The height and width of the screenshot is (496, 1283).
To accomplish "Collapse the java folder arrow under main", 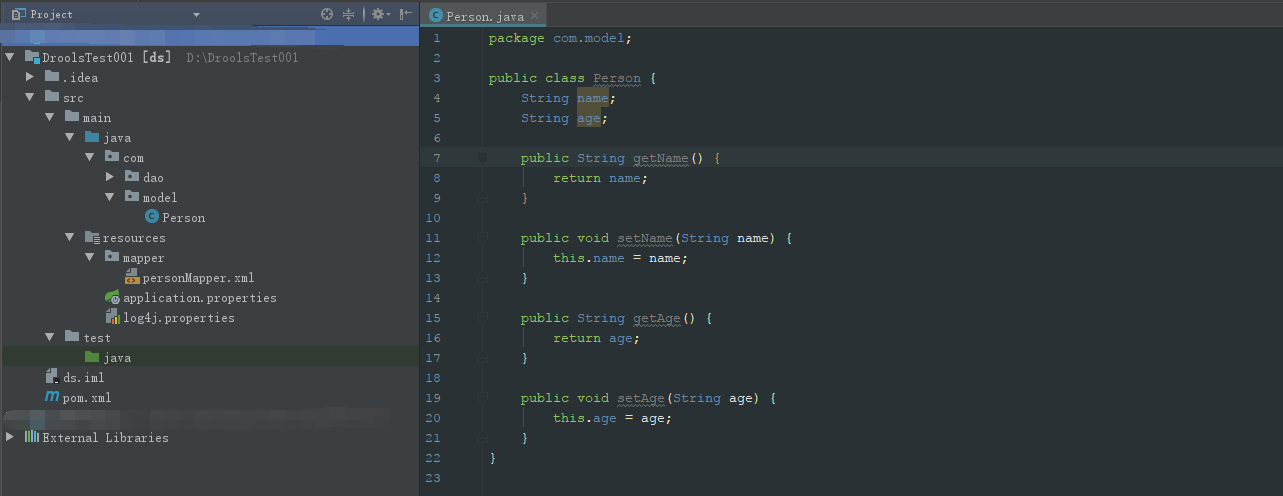I will (70, 137).
